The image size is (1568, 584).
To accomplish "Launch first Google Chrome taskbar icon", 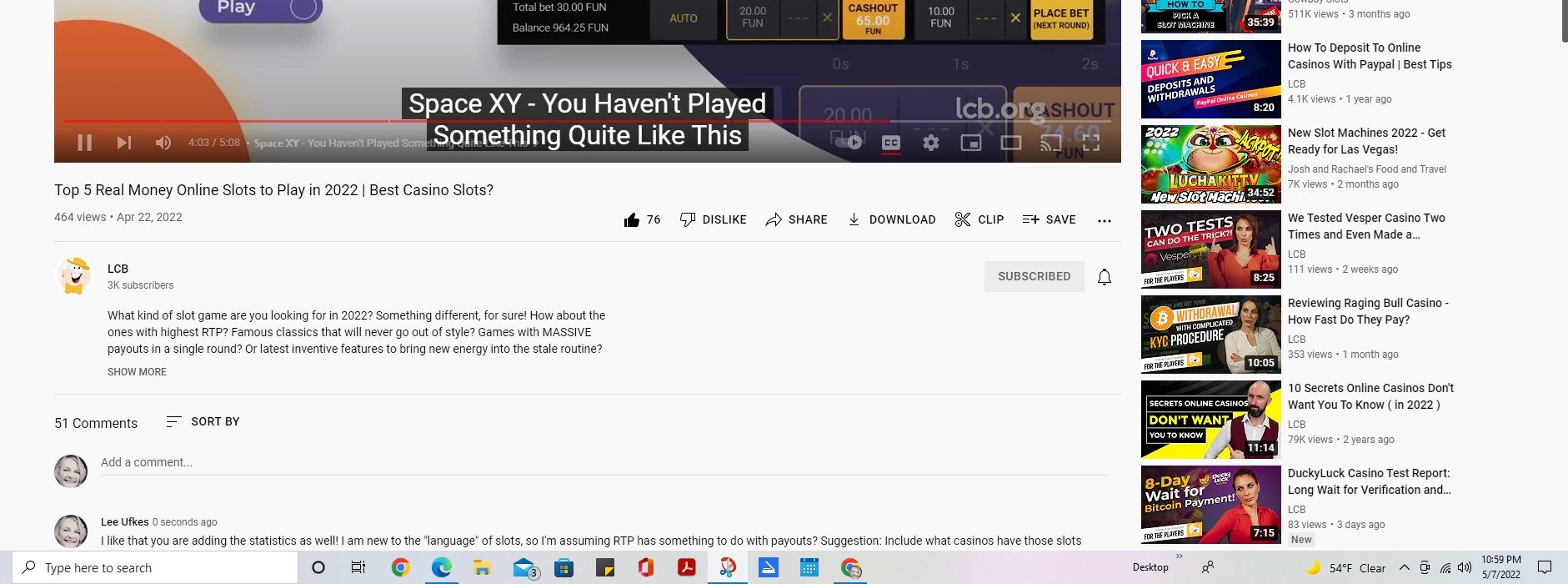I will (400, 567).
